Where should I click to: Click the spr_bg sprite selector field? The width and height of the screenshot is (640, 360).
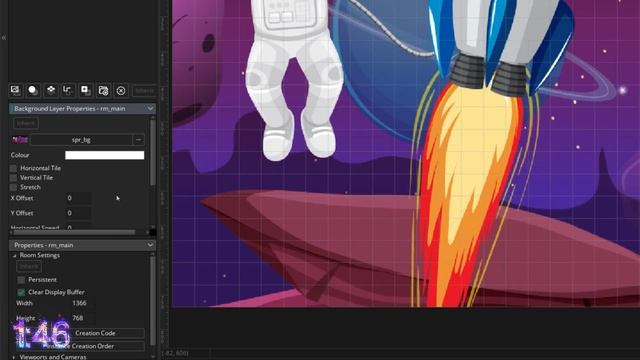click(81, 140)
